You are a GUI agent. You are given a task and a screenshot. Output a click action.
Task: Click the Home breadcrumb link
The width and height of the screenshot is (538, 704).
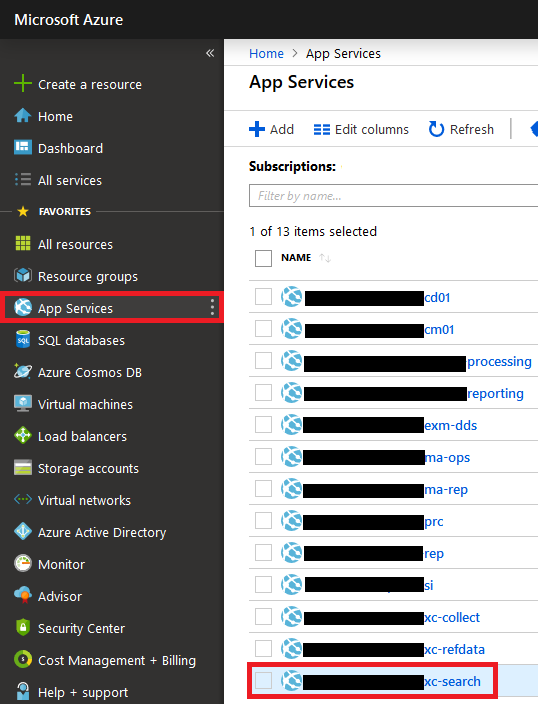point(266,53)
